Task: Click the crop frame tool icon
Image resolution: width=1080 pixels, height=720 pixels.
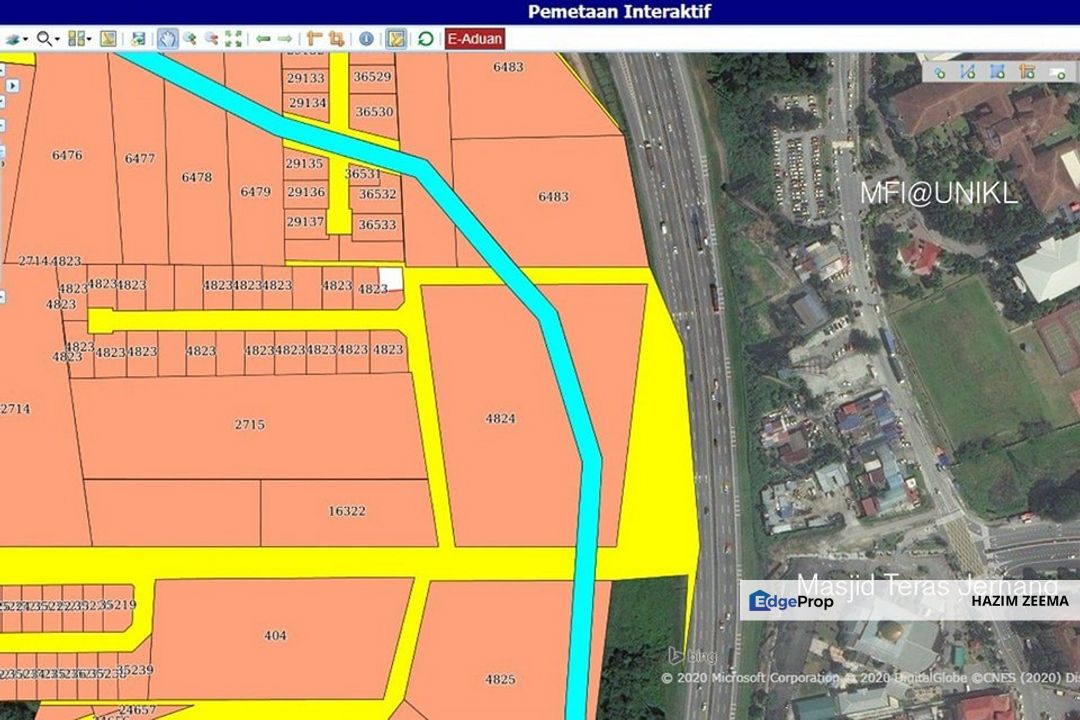Action: point(337,39)
